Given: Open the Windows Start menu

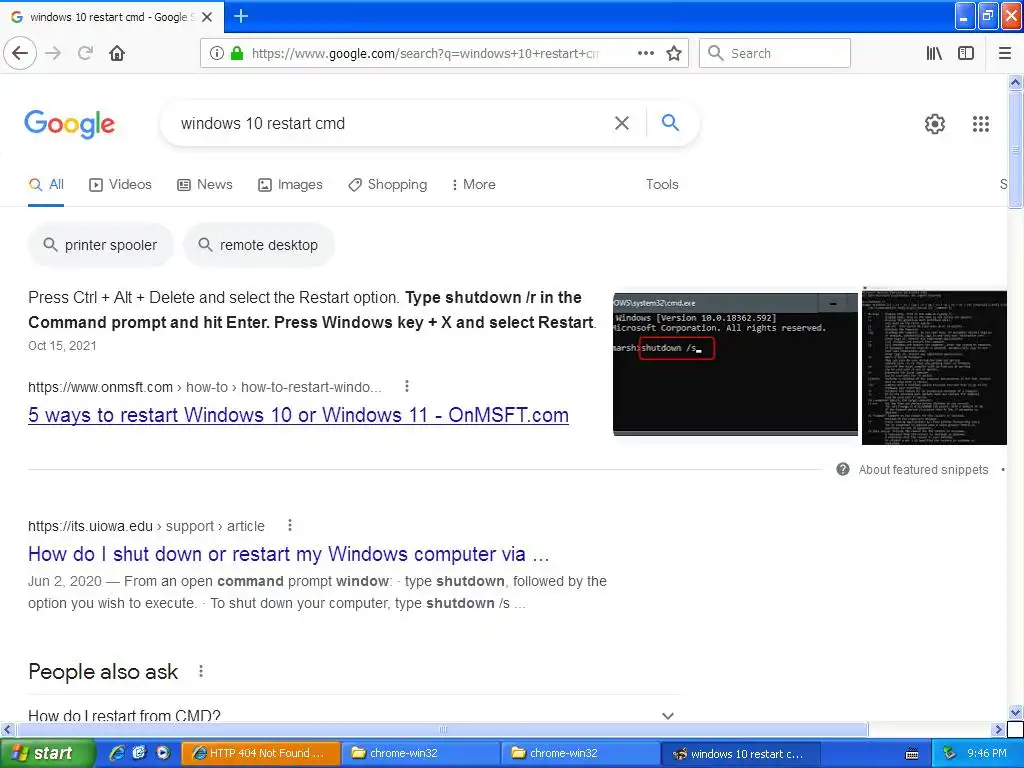Looking at the screenshot, I should [x=48, y=754].
